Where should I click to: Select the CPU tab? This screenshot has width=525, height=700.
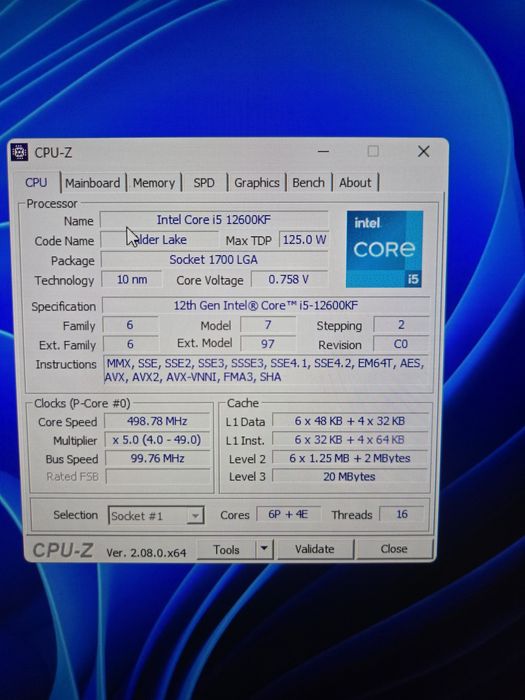pos(36,183)
